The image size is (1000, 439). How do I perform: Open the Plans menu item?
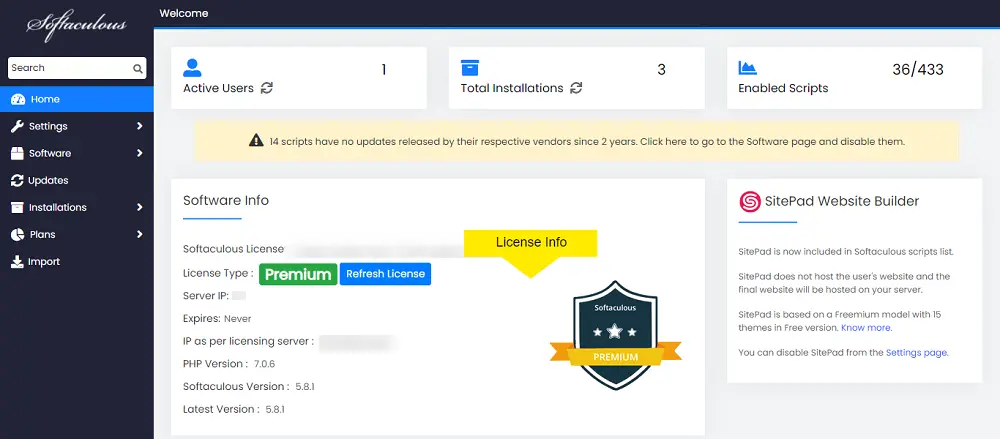point(77,235)
